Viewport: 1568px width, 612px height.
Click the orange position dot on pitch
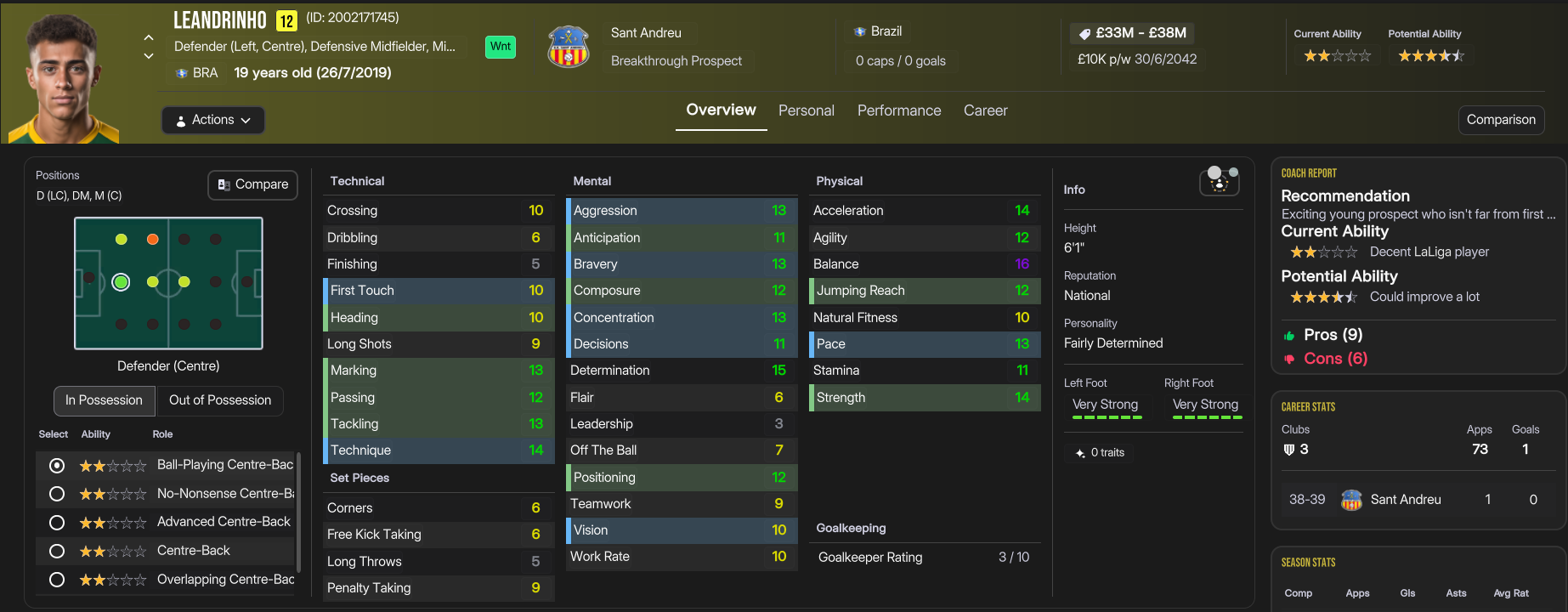click(153, 240)
